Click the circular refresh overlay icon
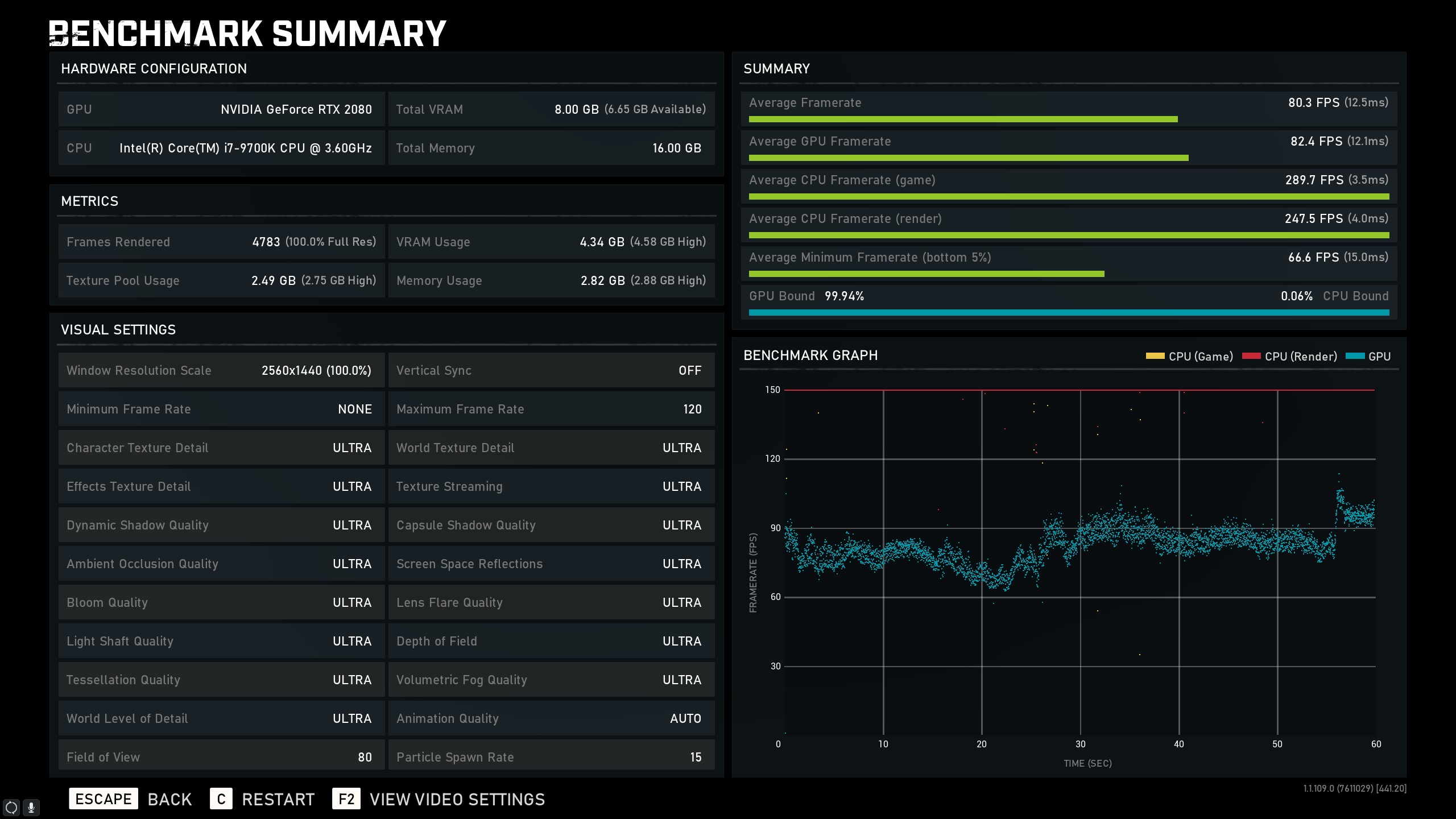Viewport: 1456px width, 819px height. coord(11,807)
